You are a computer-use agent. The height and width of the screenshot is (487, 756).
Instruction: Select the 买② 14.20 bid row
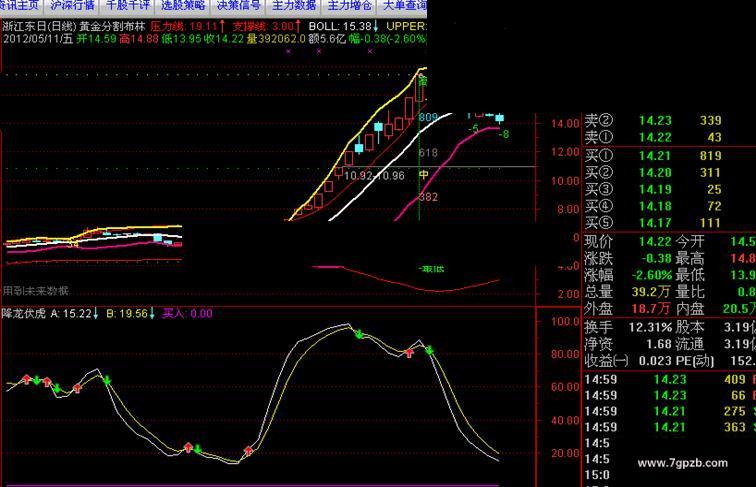tap(653, 173)
